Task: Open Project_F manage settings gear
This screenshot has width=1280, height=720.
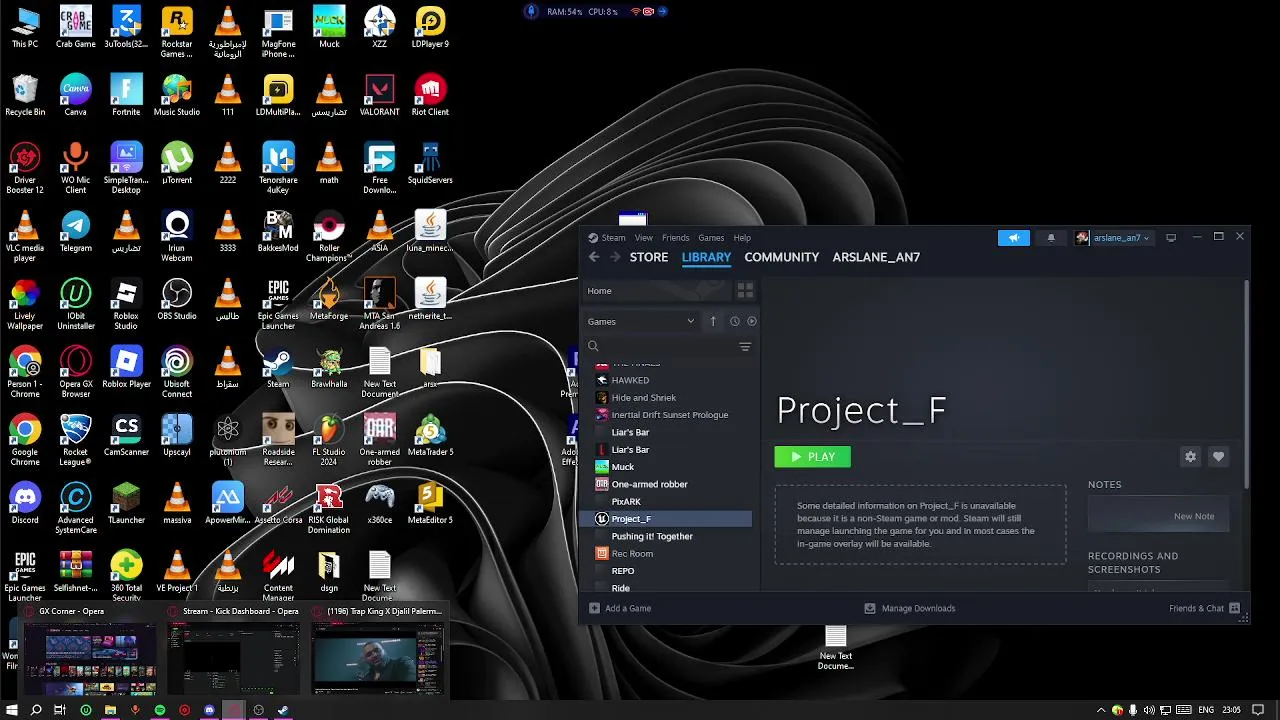Action: pos(1190,456)
